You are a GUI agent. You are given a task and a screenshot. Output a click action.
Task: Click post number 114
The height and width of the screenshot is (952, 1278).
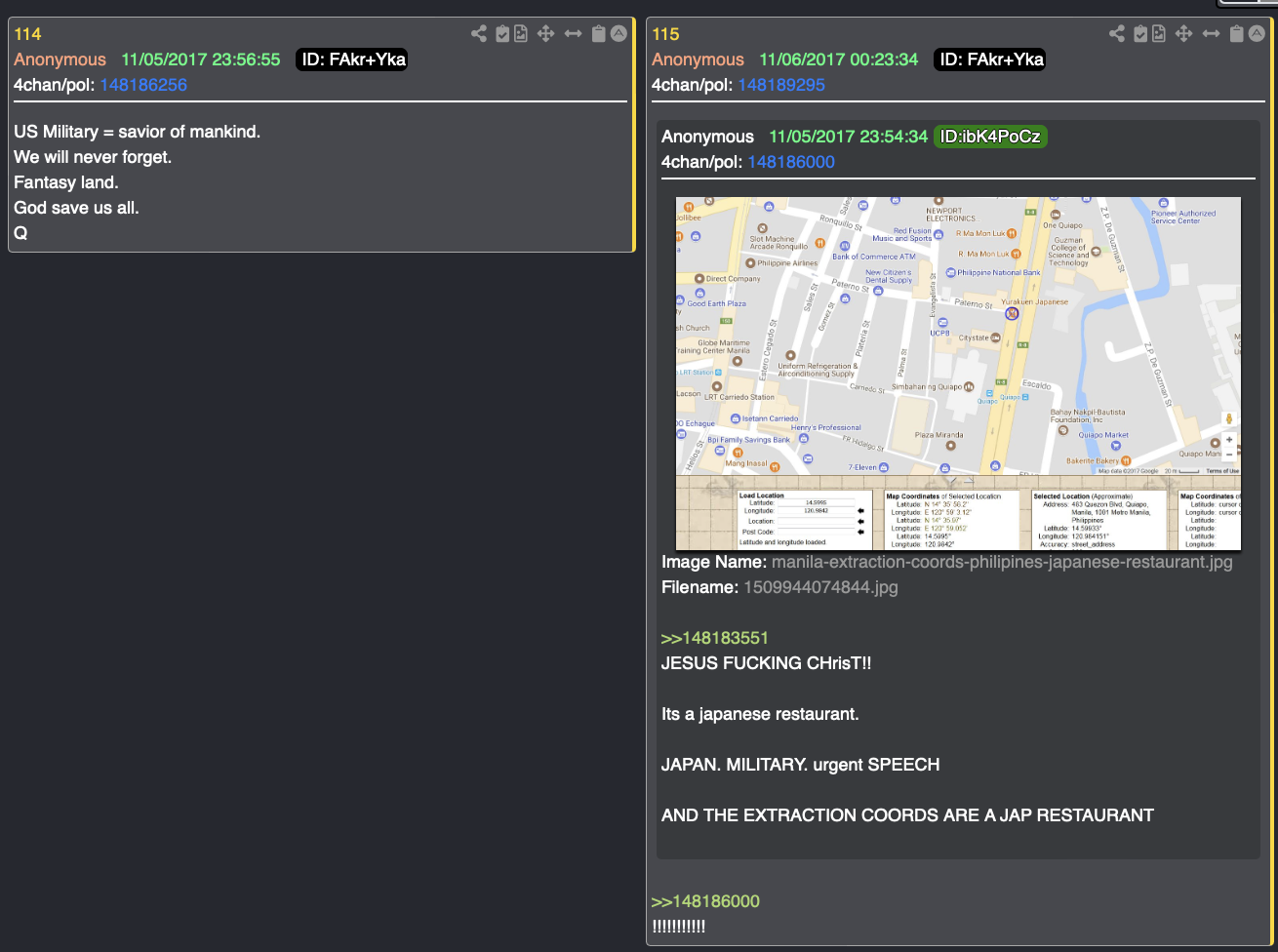(x=27, y=34)
